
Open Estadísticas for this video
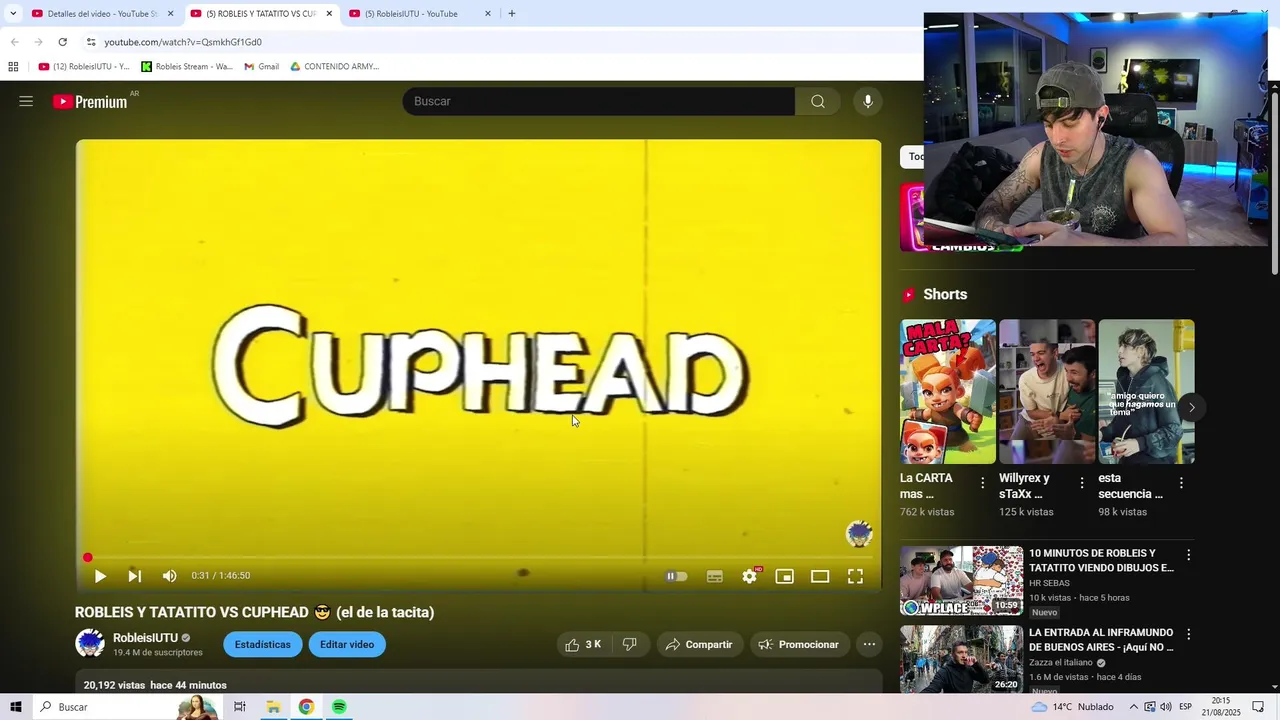coord(263,645)
